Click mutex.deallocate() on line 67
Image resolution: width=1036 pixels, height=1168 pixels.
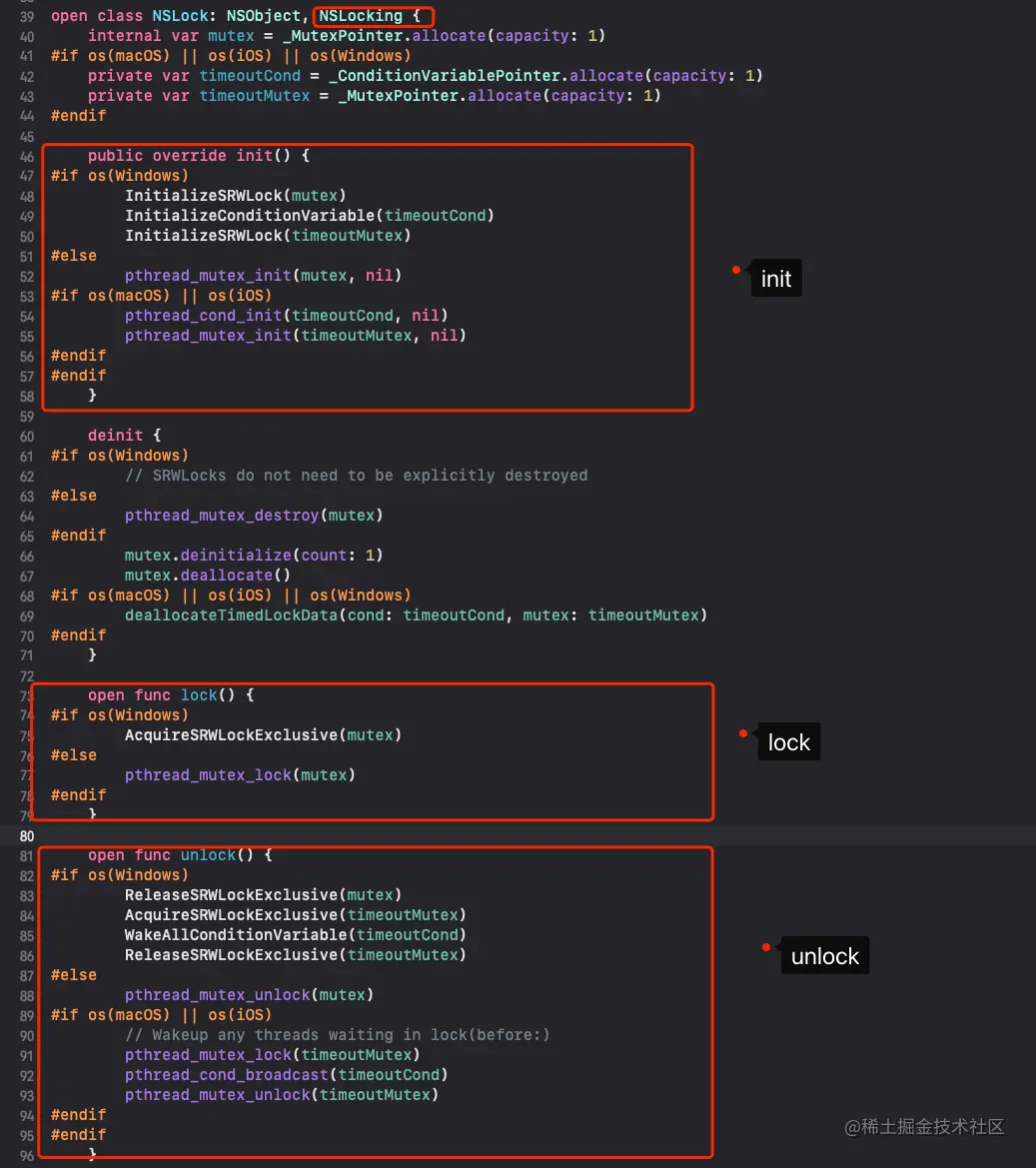[208, 576]
